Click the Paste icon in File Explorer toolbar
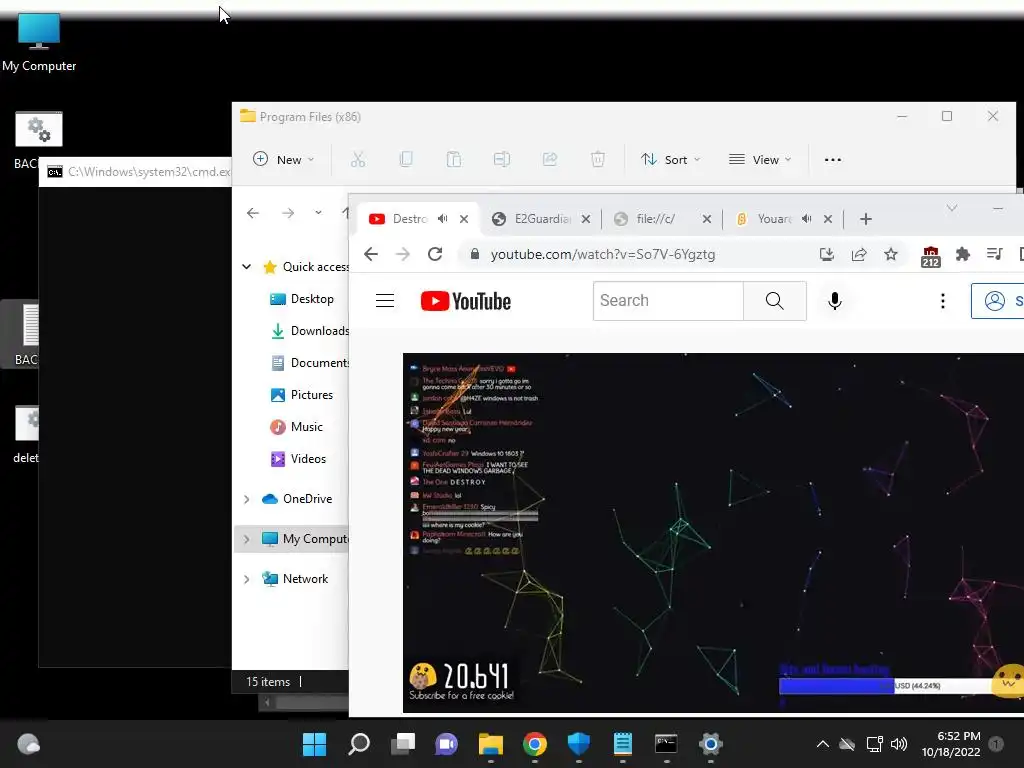 click(454, 159)
